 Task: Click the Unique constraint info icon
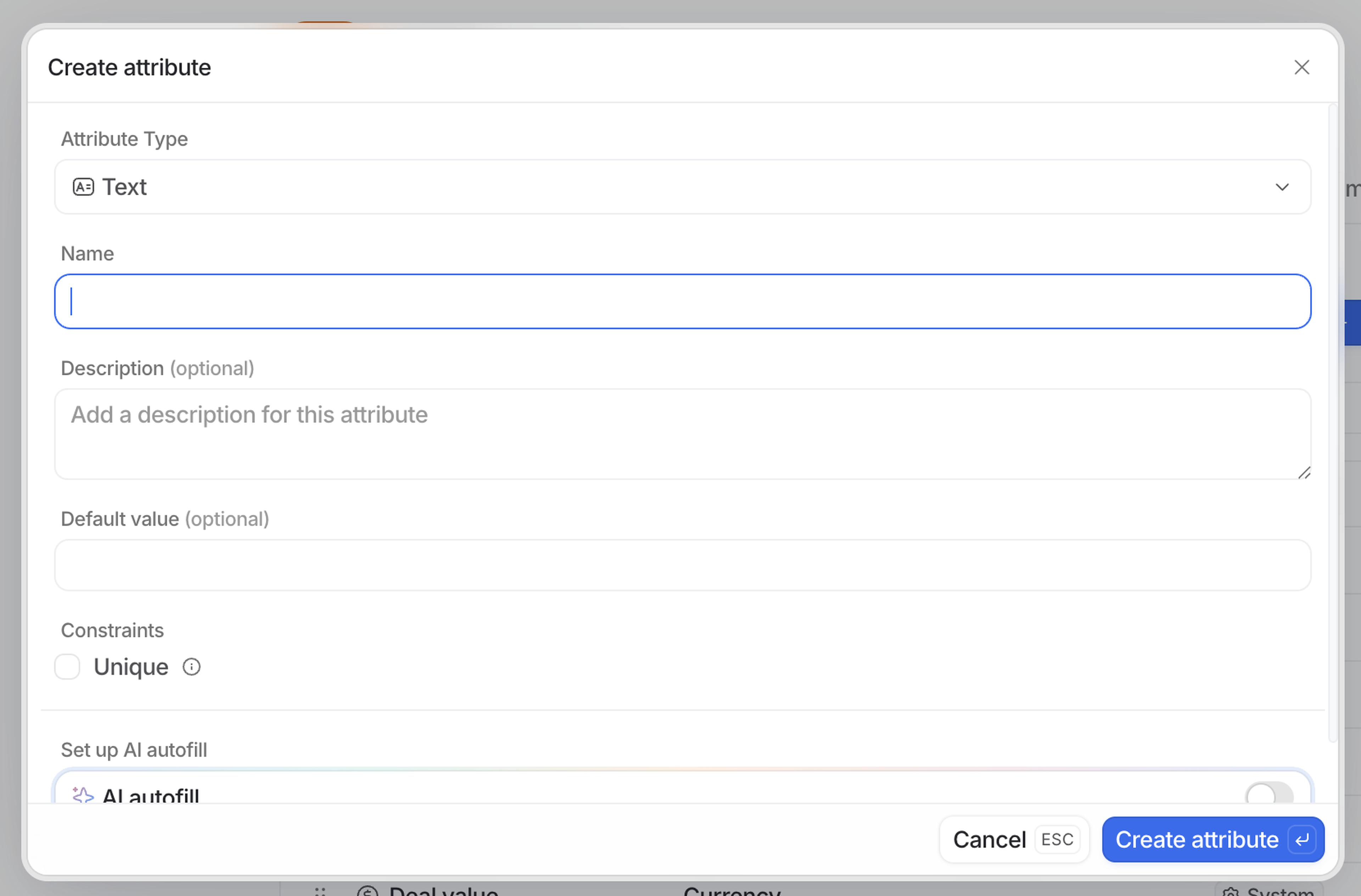click(192, 667)
